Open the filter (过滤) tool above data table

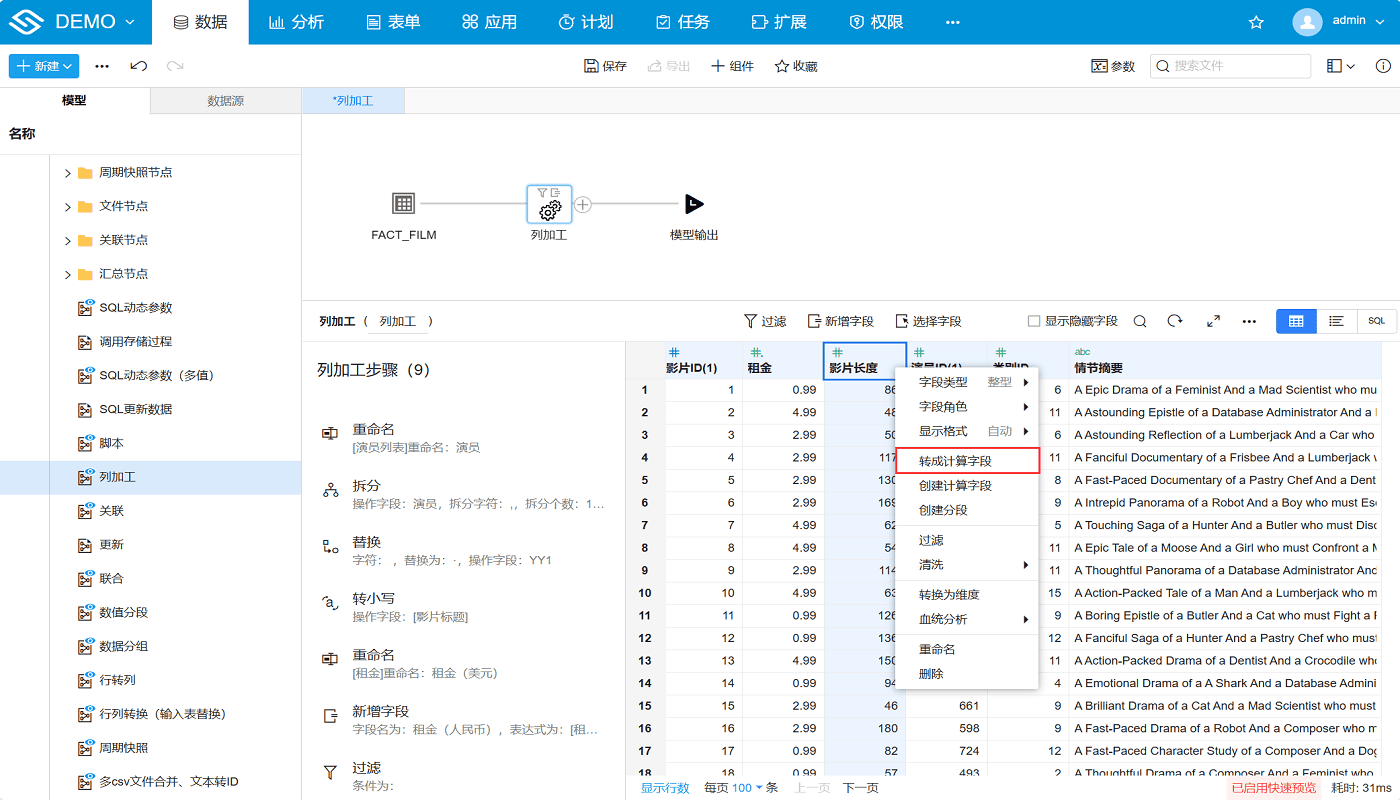(765, 321)
